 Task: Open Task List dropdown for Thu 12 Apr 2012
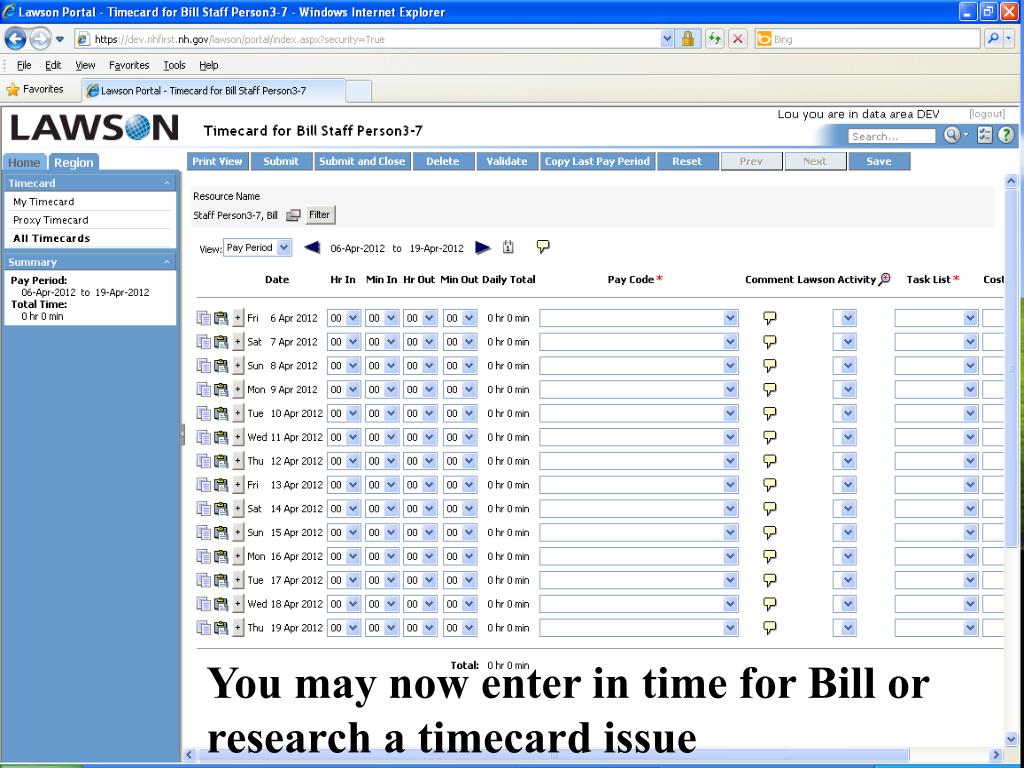point(970,461)
